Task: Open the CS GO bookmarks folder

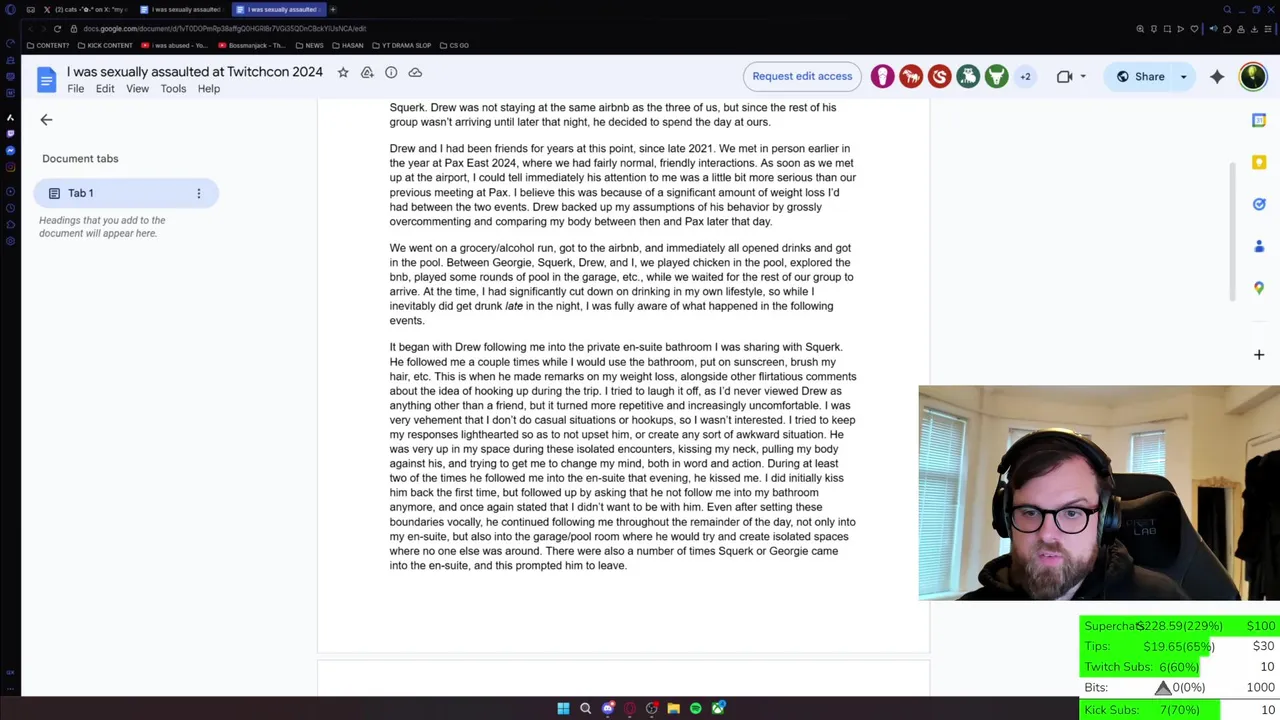Action: [454, 45]
